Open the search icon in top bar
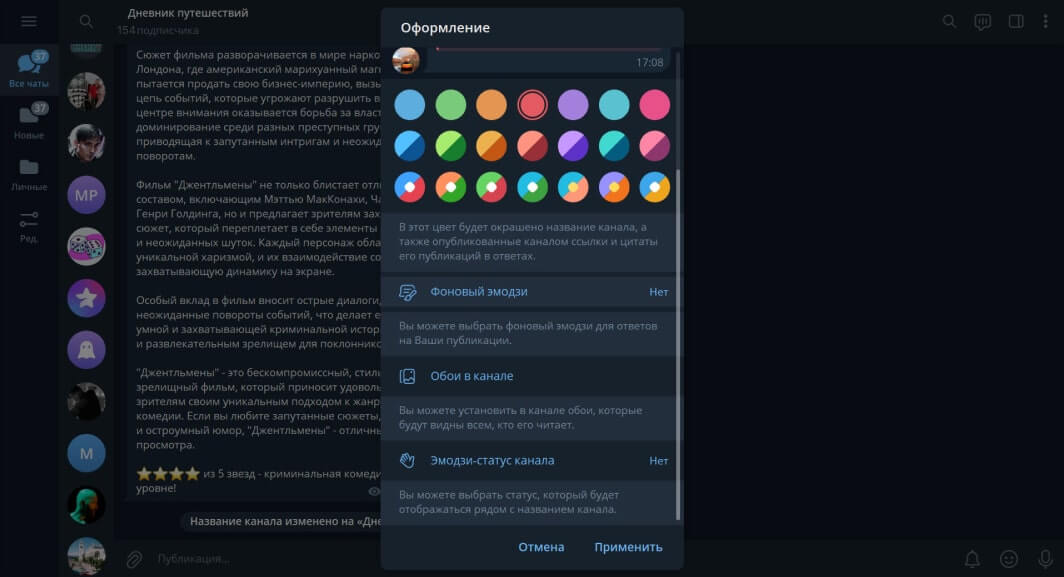The image size is (1064, 577). click(949, 22)
